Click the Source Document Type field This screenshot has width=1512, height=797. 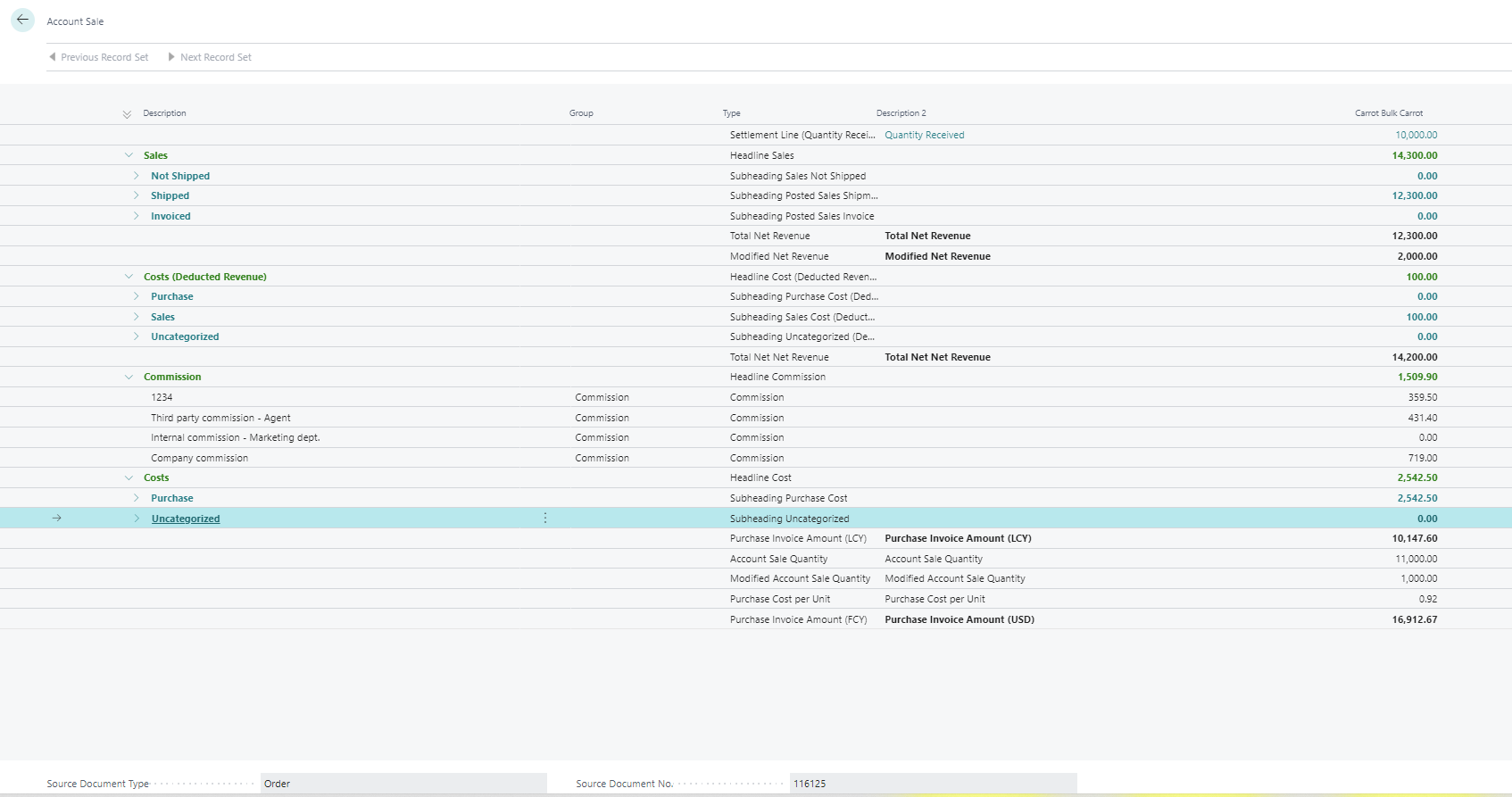[403, 784]
